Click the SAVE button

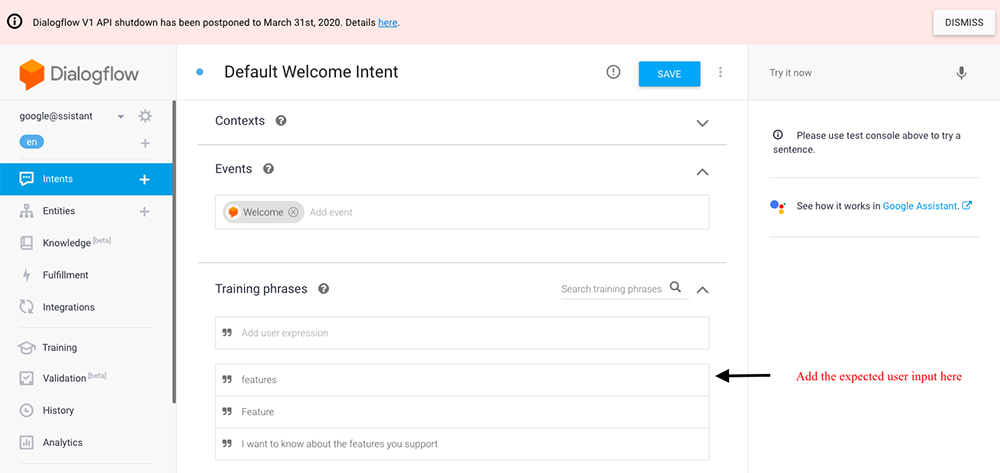tap(670, 73)
